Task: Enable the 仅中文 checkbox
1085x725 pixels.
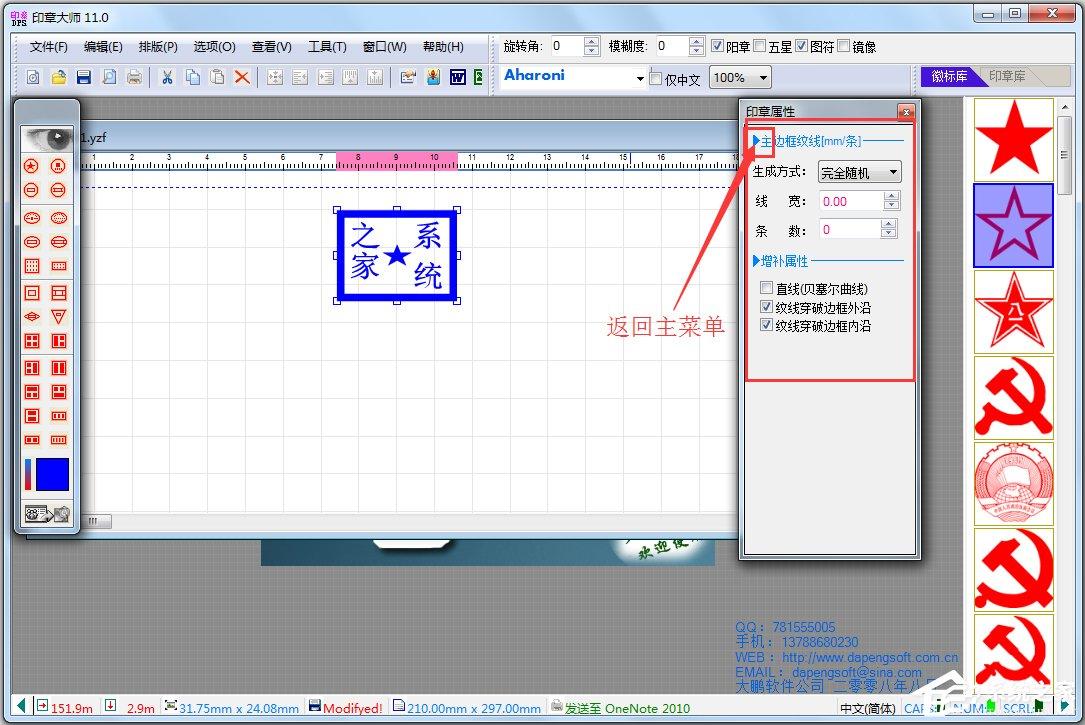Action: click(656, 79)
